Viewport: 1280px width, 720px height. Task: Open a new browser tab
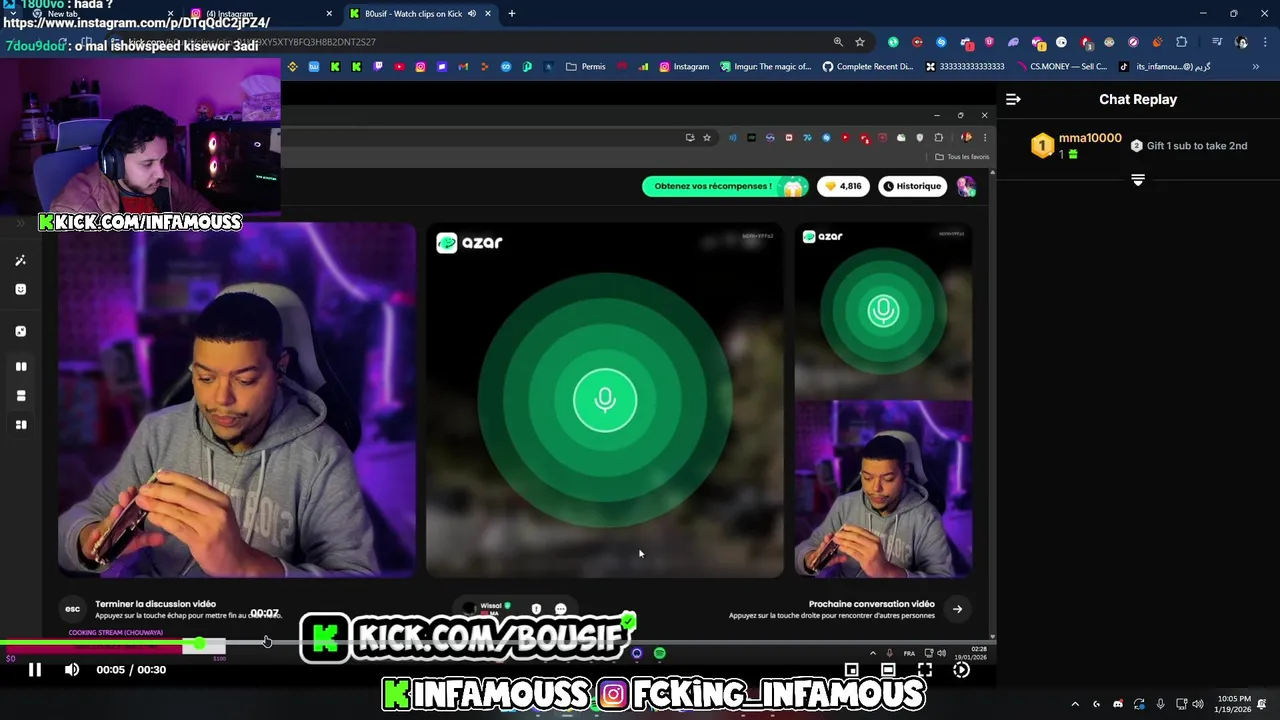(512, 14)
